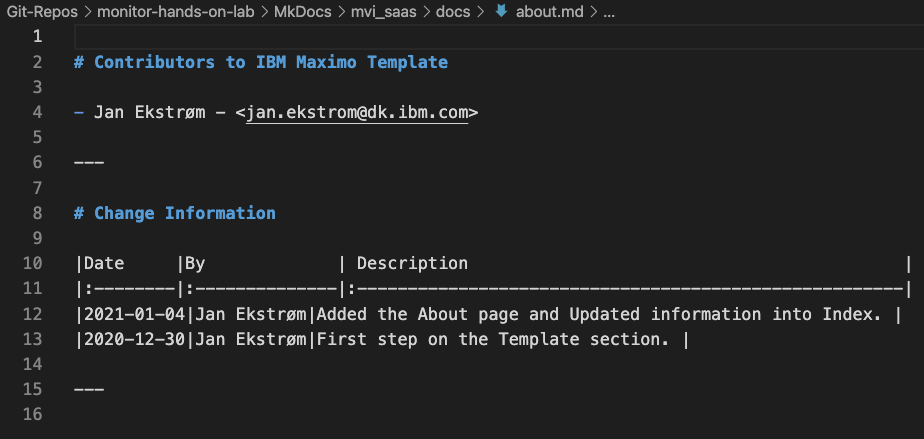Click line number 1 in the gutter
The width and height of the screenshot is (924, 439).
click(x=37, y=37)
